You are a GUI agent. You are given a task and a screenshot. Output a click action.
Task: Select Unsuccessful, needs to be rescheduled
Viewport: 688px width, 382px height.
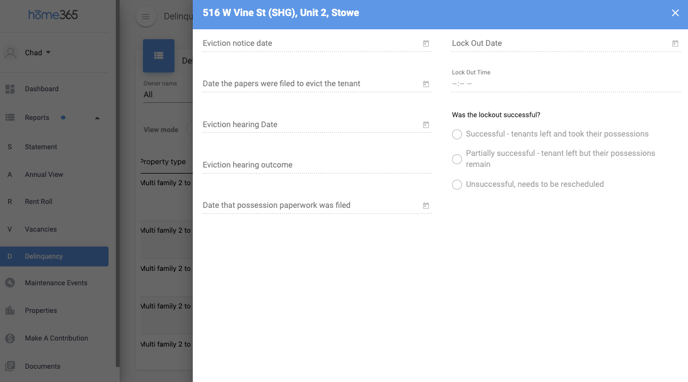[x=457, y=184]
